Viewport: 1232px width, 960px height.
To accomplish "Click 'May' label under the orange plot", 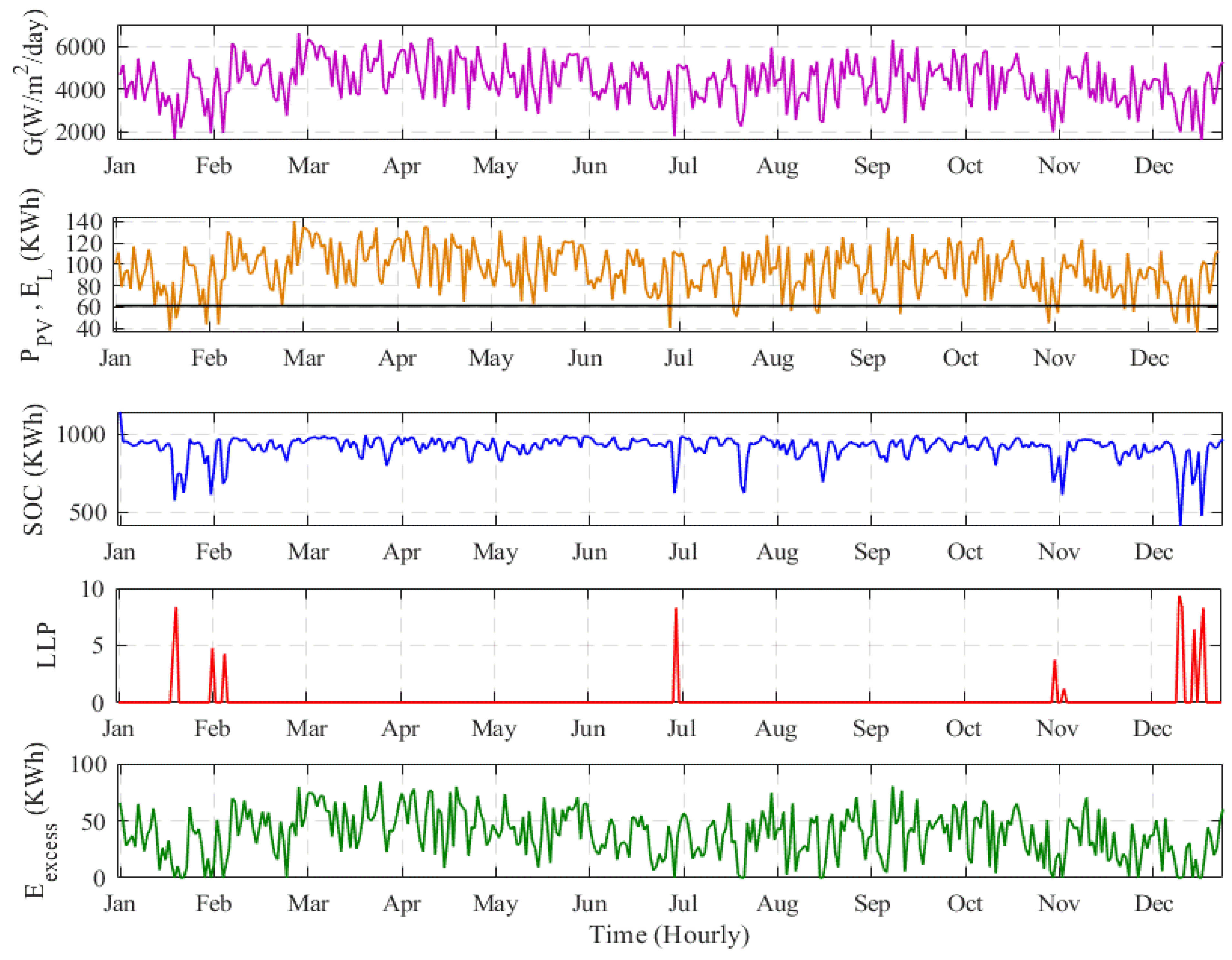I will [x=491, y=358].
